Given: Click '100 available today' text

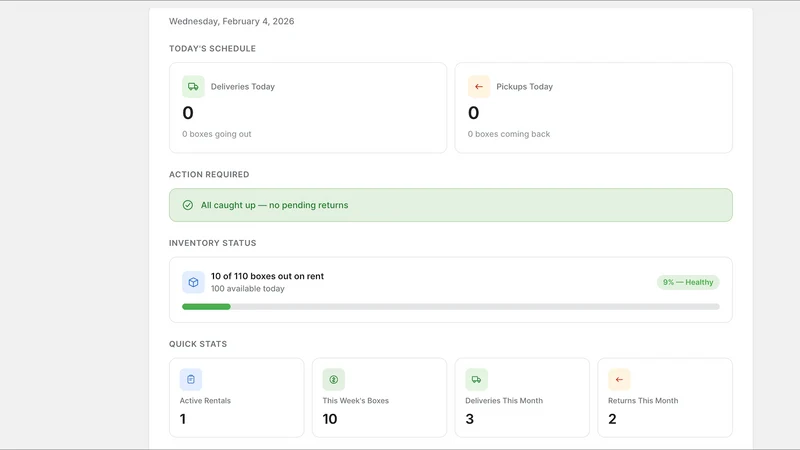Looking at the screenshot, I should tap(248, 289).
